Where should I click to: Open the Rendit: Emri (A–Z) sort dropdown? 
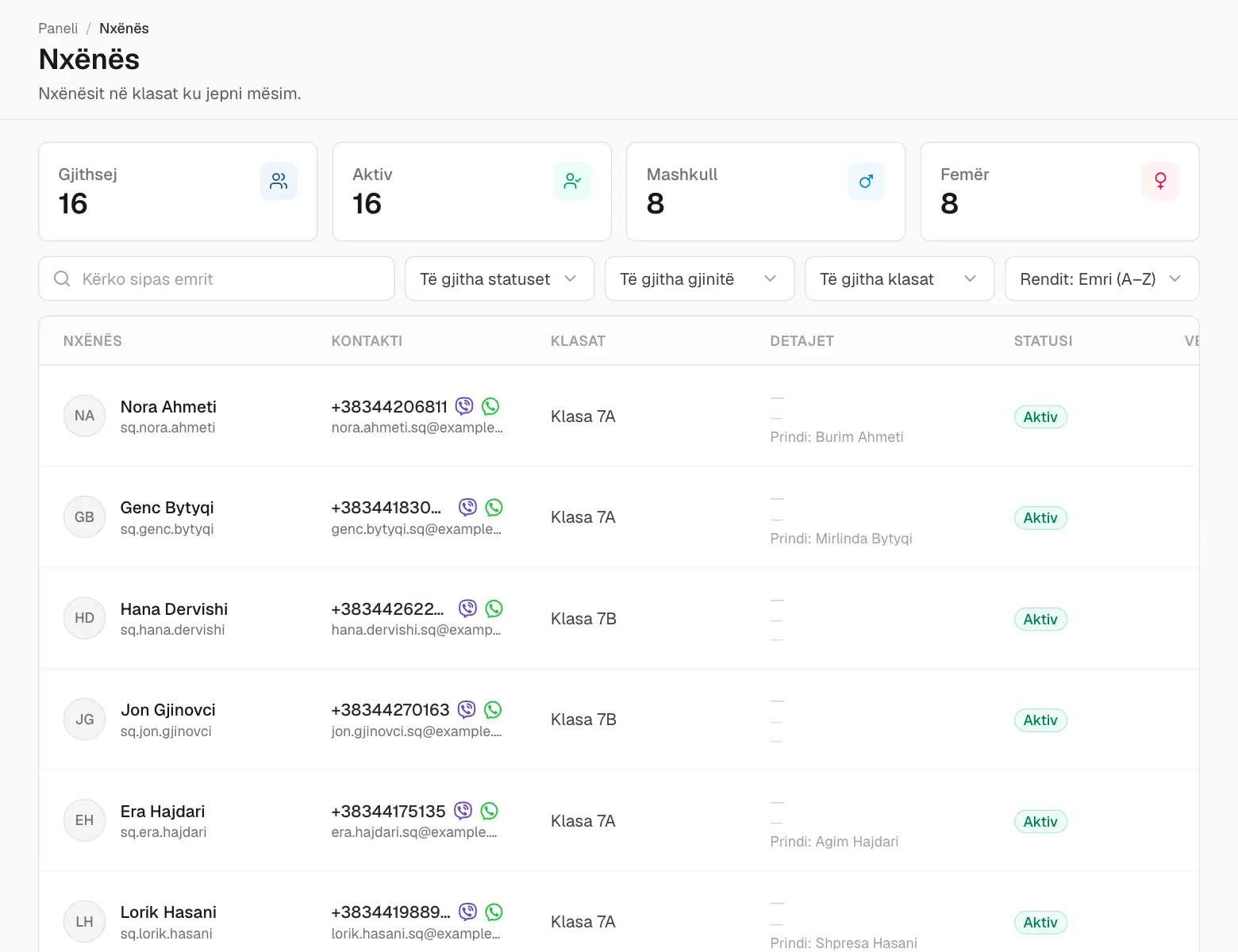pyautogui.click(x=1102, y=278)
